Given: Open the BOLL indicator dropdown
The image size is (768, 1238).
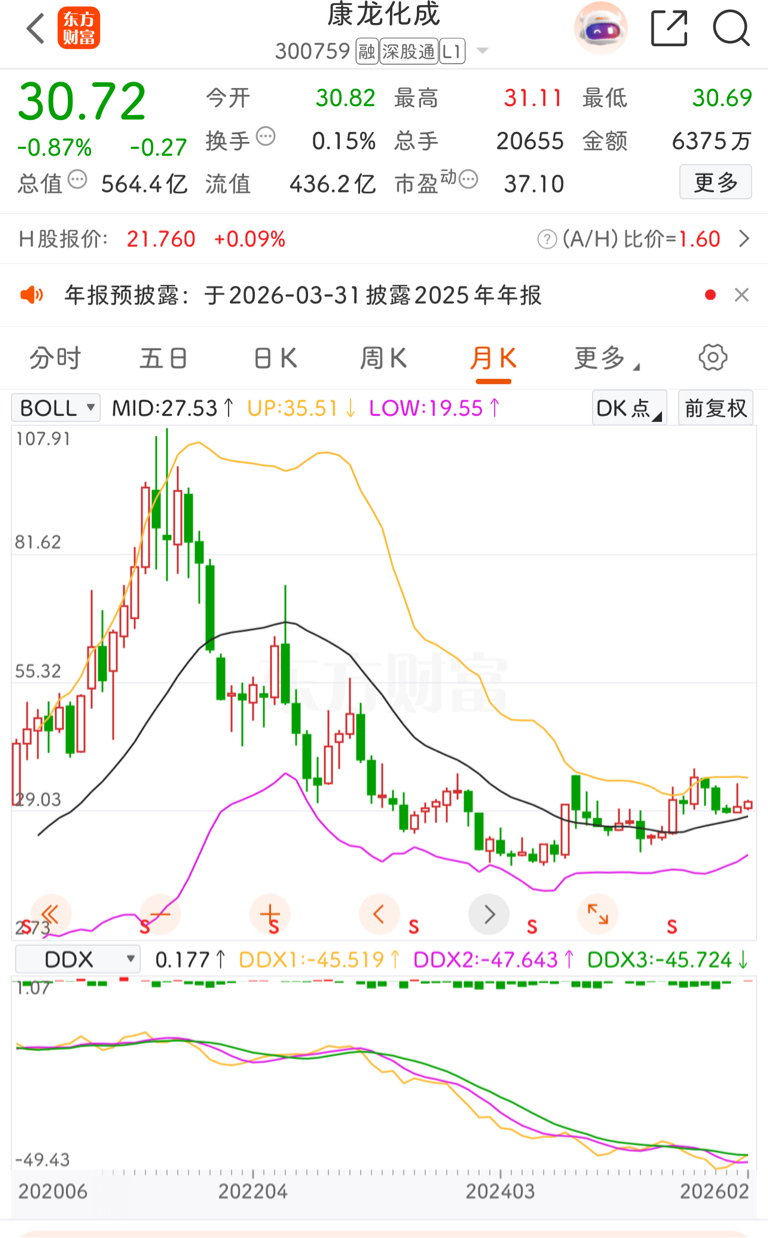Looking at the screenshot, I should coord(56,408).
